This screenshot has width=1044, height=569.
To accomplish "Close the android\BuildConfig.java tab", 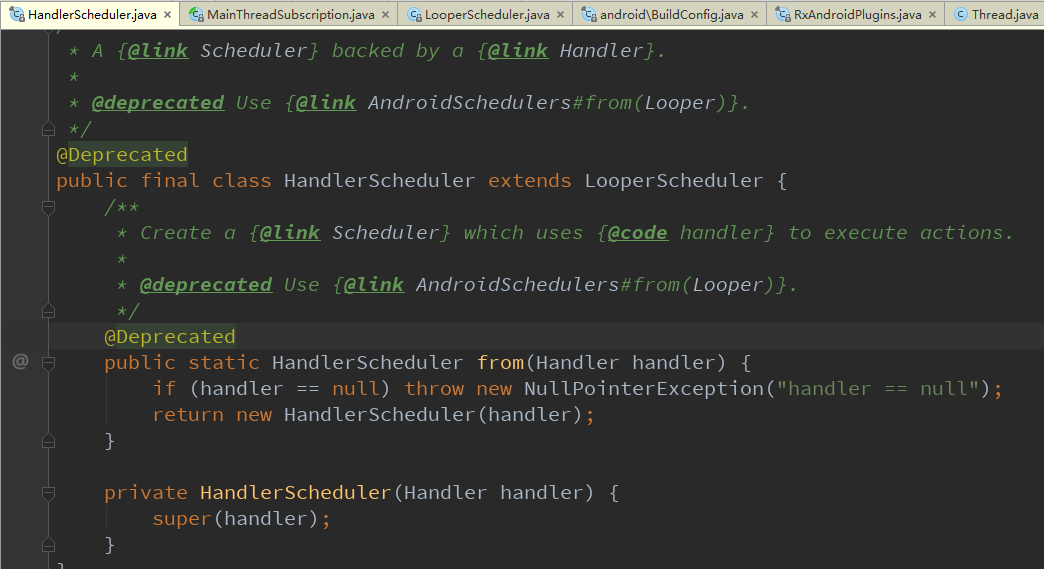I will (754, 15).
